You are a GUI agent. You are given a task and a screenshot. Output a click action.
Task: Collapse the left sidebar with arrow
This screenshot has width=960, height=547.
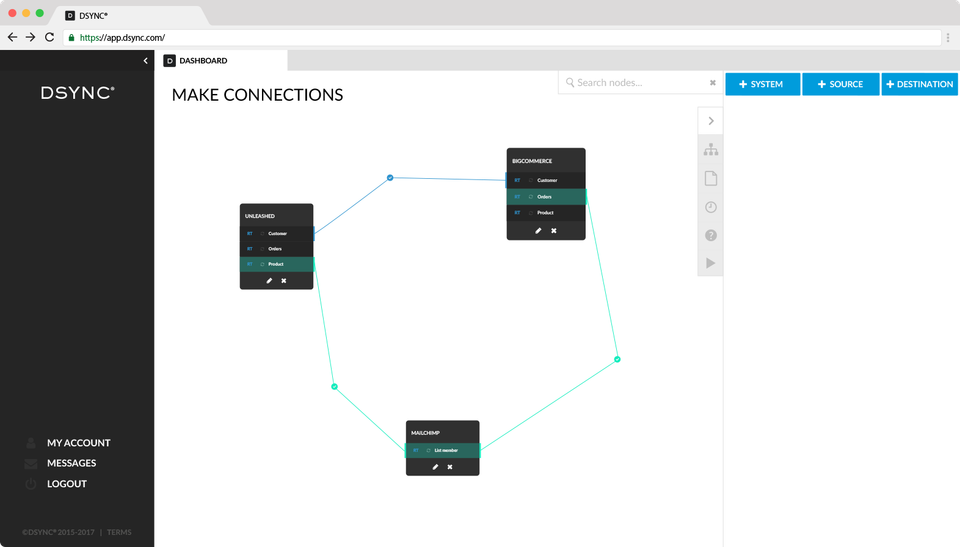[145, 61]
